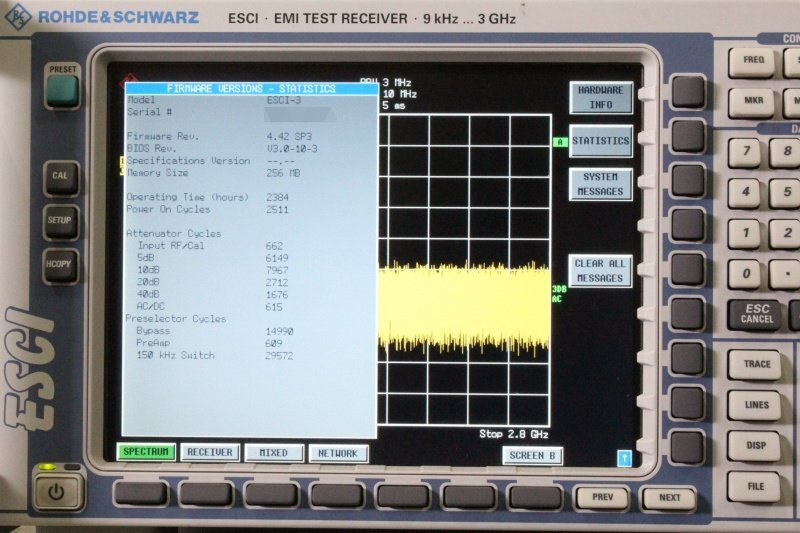This screenshot has height=533, width=800.
Task: Select the MIXED mode tab
Action: [274, 453]
